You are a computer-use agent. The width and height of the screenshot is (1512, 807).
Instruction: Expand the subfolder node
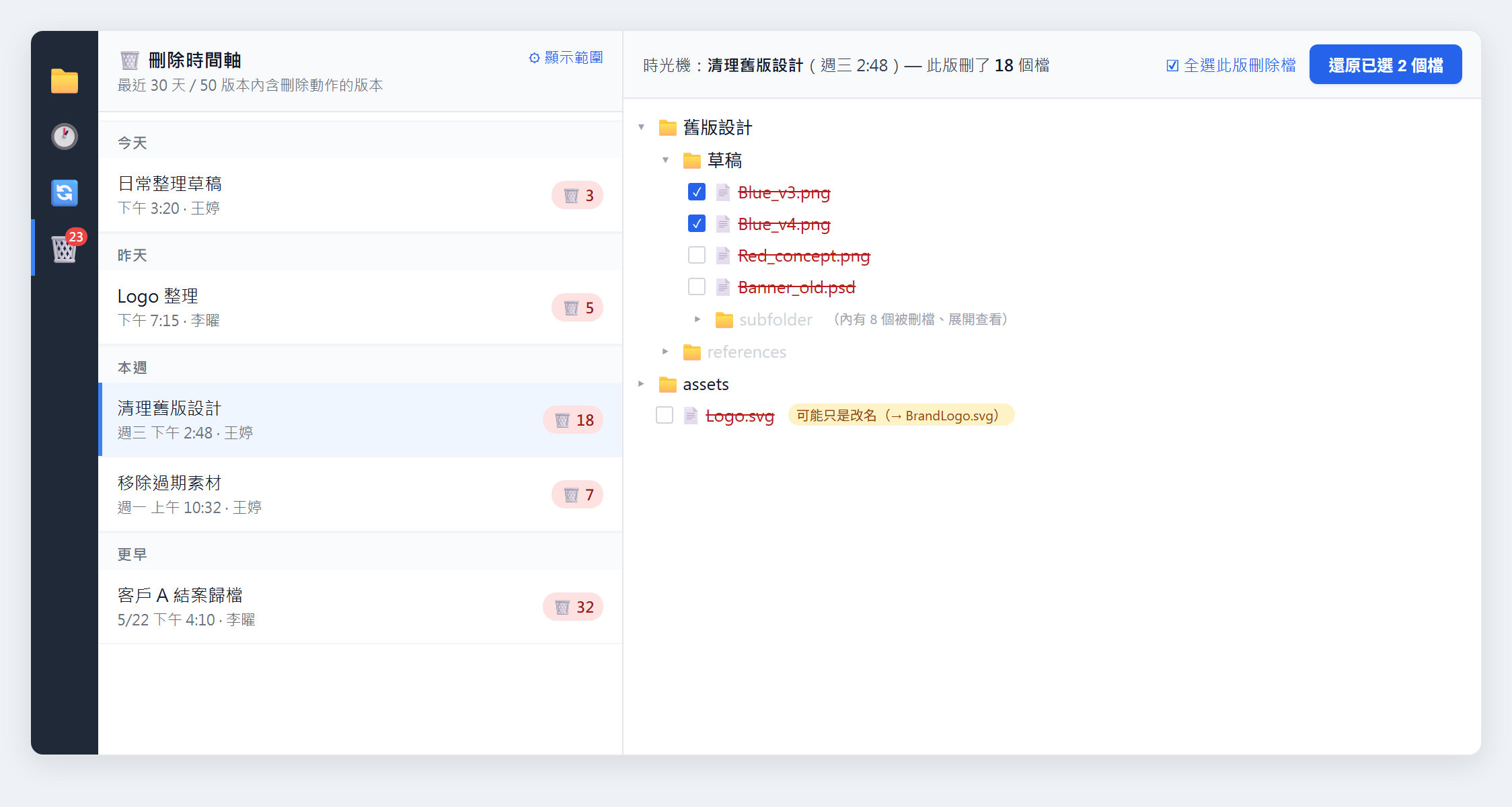click(698, 319)
